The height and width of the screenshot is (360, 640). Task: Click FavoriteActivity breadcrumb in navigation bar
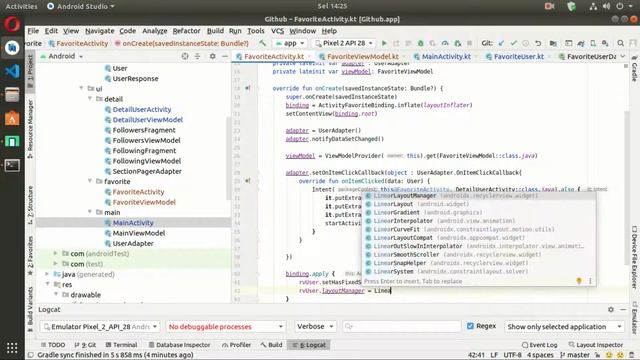click(78, 43)
